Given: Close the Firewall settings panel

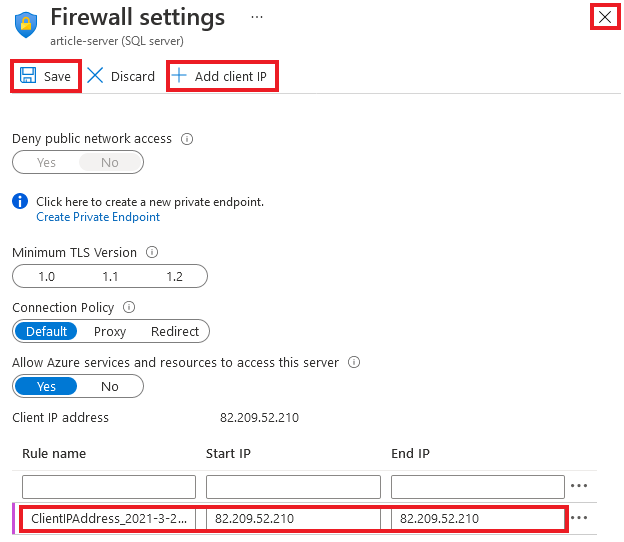Looking at the screenshot, I should (604, 17).
